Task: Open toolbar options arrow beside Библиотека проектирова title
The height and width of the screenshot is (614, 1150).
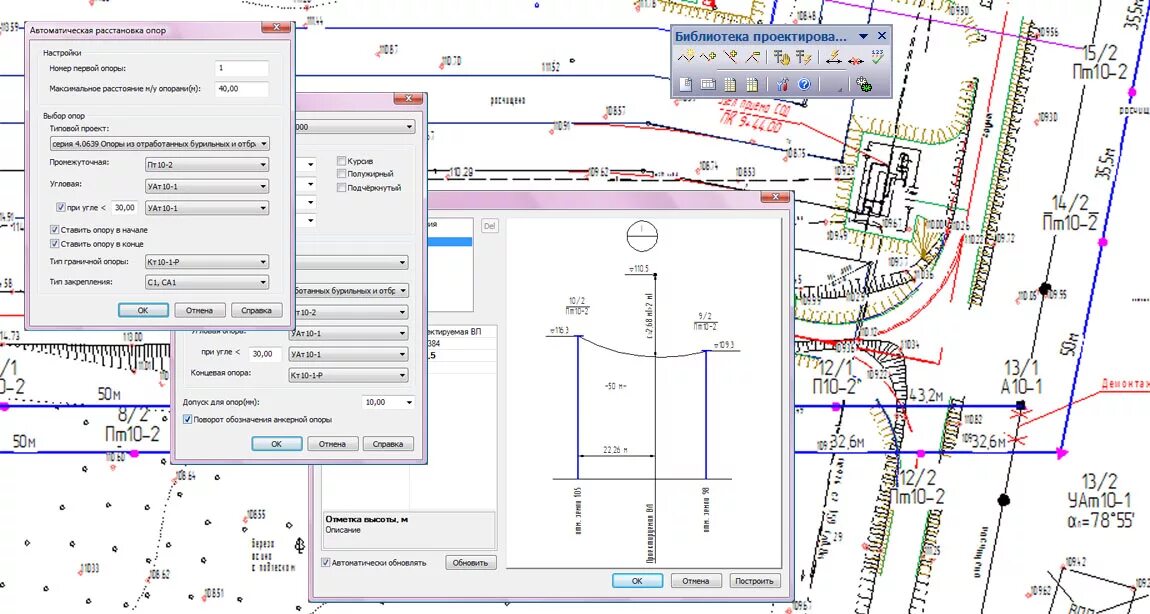Action: click(x=863, y=36)
